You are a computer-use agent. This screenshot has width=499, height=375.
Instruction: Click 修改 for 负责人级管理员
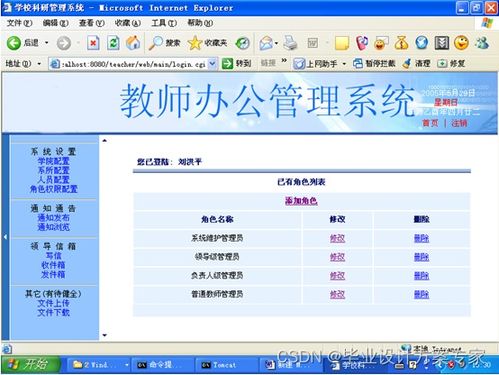(x=337, y=276)
